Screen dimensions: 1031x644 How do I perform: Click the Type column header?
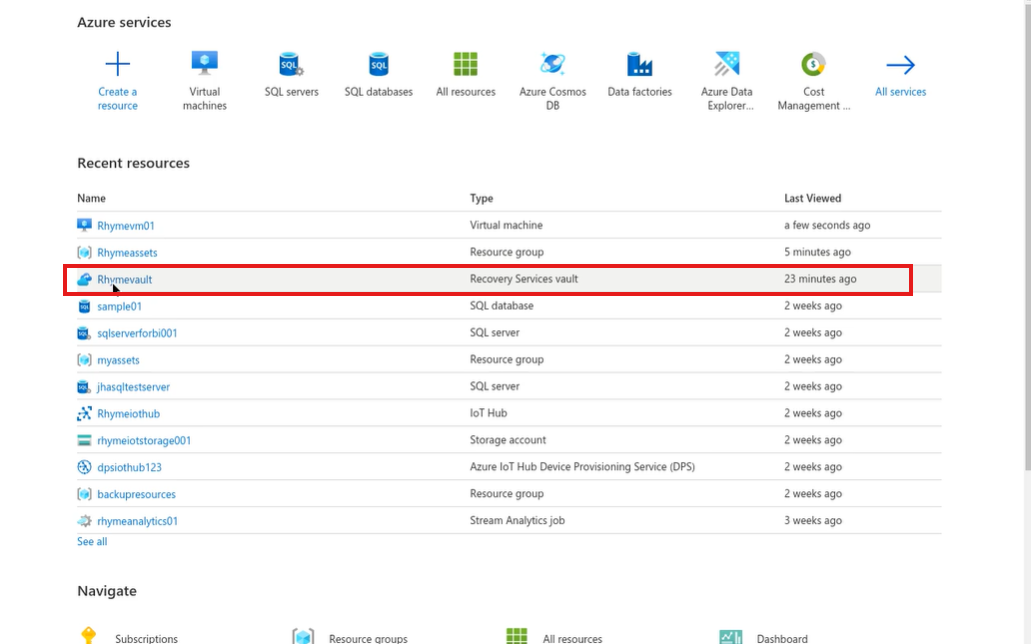pyautogui.click(x=481, y=198)
